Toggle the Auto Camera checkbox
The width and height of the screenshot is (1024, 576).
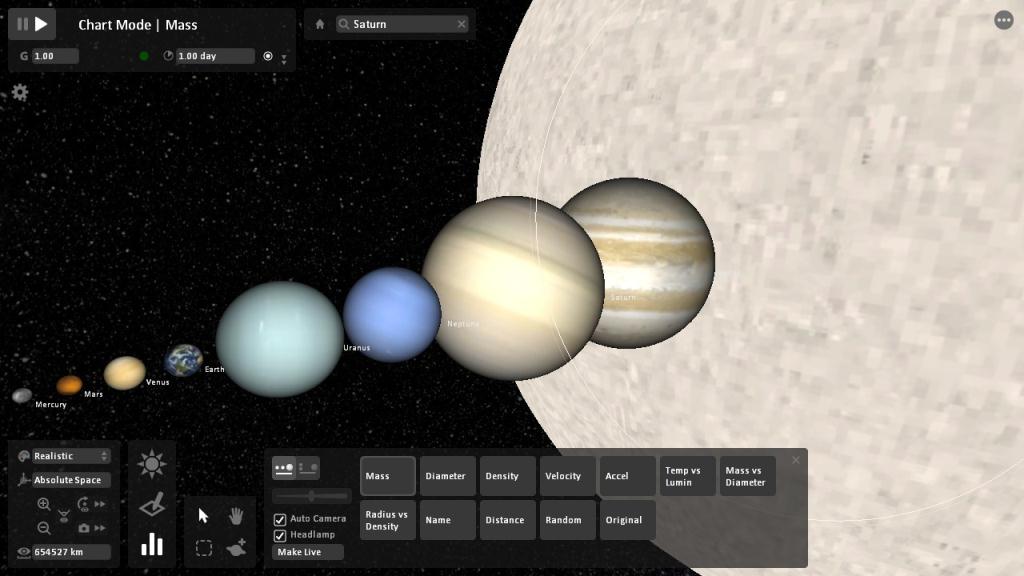click(280, 519)
